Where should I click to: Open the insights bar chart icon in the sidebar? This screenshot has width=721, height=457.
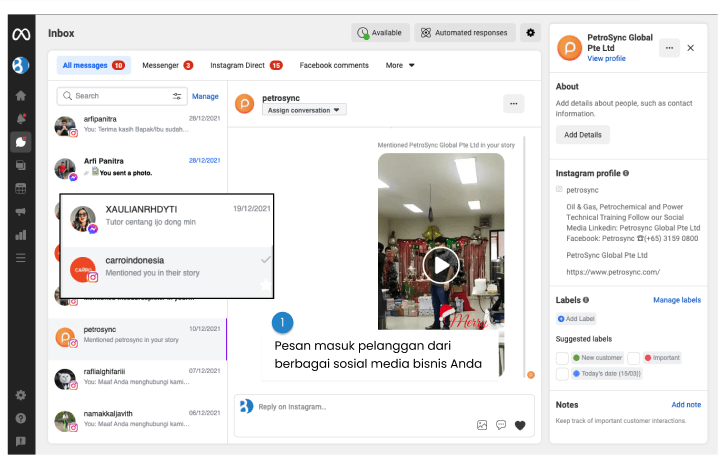pyautogui.click(x=21, y=235)
